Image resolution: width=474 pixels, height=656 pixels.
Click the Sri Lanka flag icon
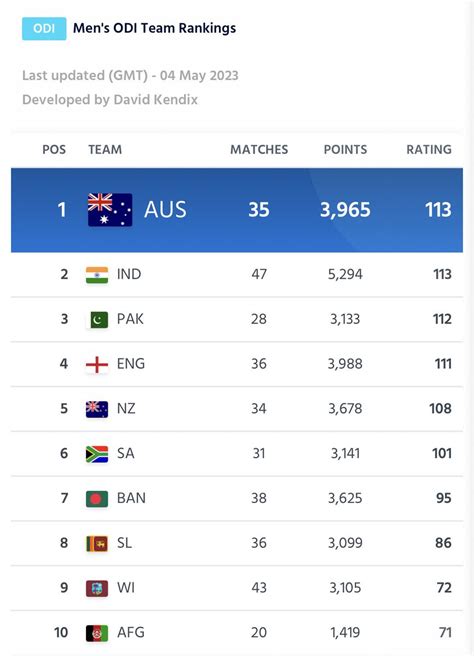[97, 544]
